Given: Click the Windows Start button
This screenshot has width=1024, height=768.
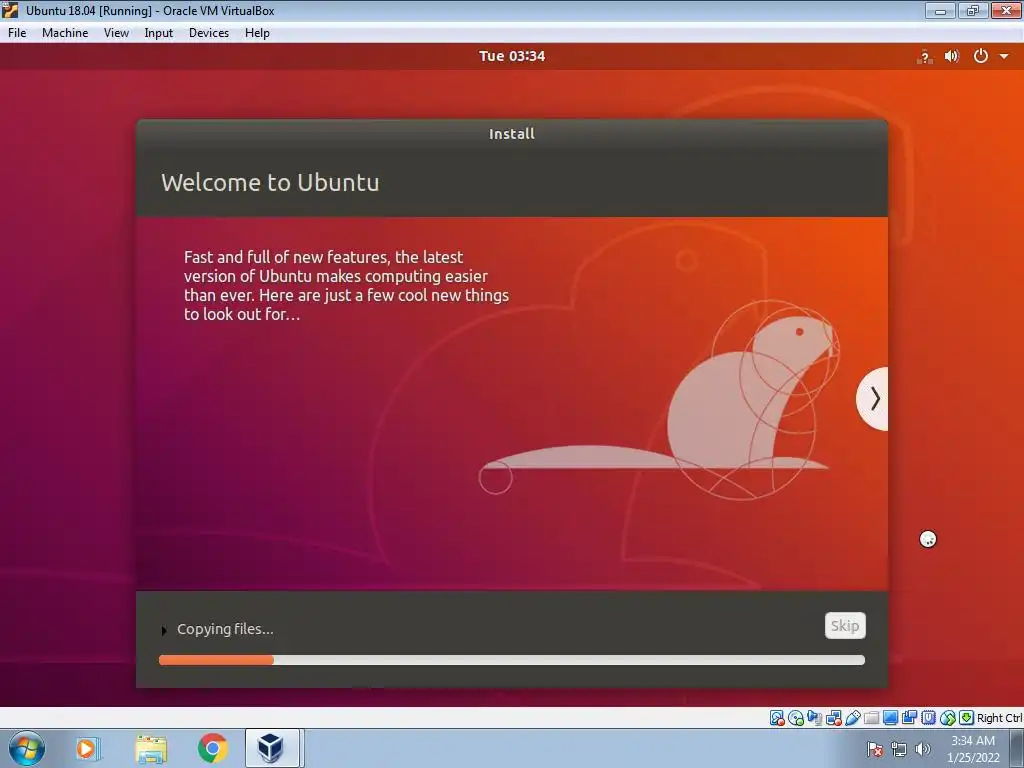Looking at the screenshot, I should point(27,748).
